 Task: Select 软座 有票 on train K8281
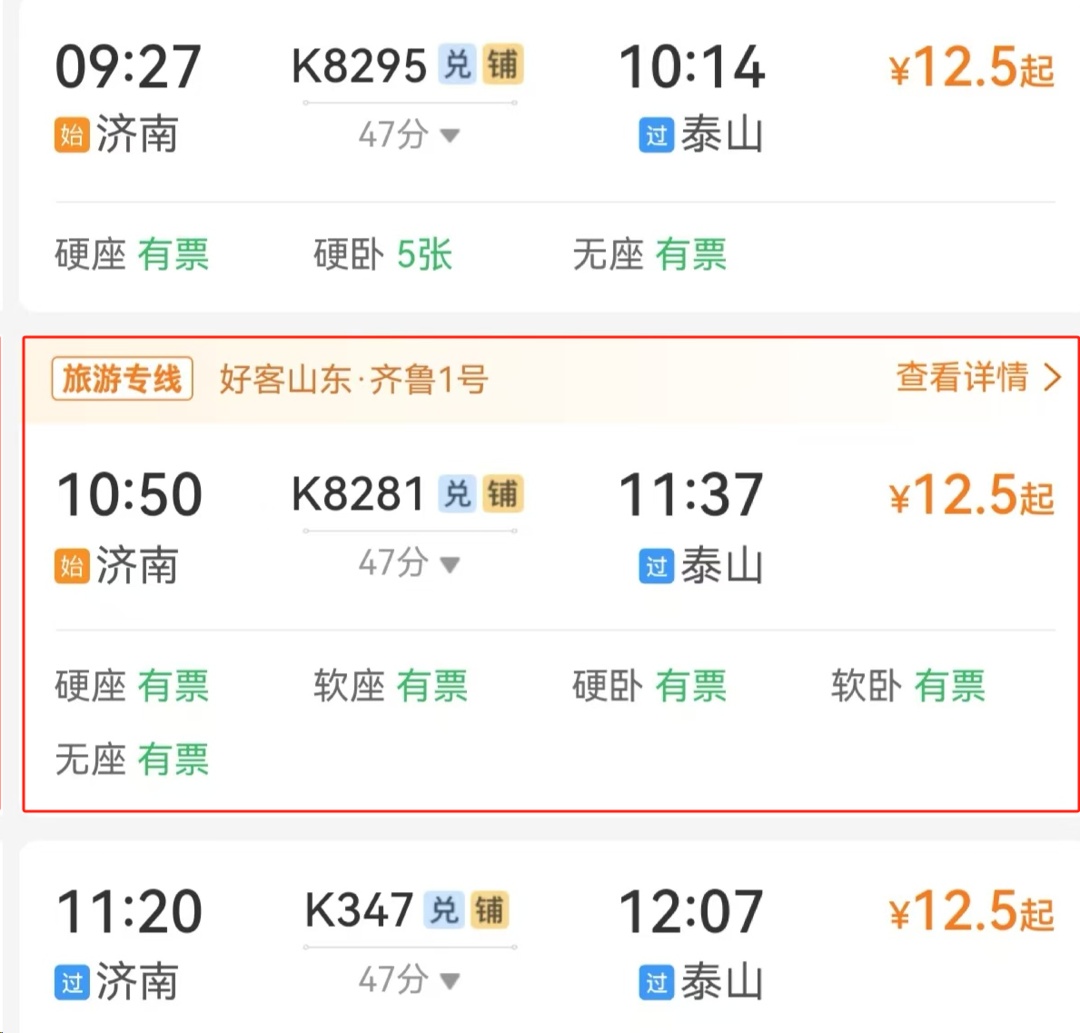[x=391, y=686]
